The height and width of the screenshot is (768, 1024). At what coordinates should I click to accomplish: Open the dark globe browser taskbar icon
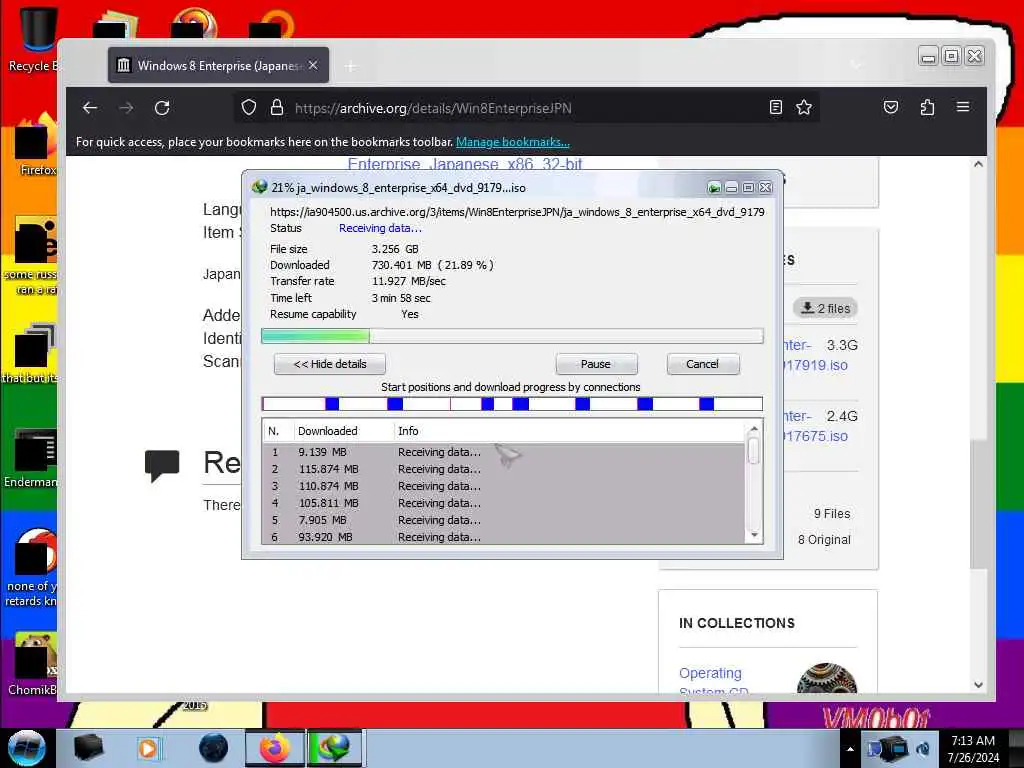(x=214, y=748)
